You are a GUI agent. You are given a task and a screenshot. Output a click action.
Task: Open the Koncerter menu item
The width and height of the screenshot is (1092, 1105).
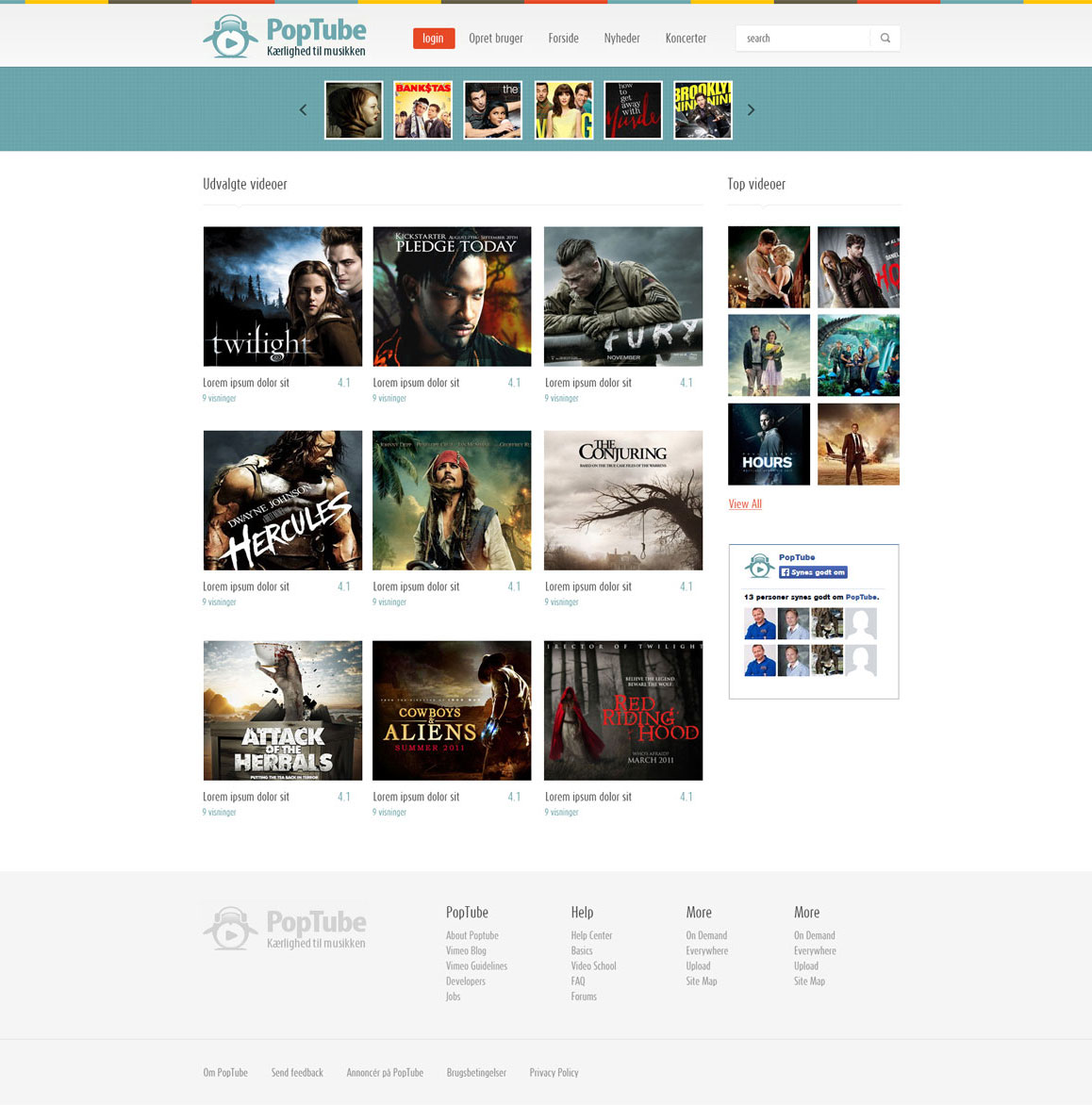pyautogui.click(x=686, y=38)
